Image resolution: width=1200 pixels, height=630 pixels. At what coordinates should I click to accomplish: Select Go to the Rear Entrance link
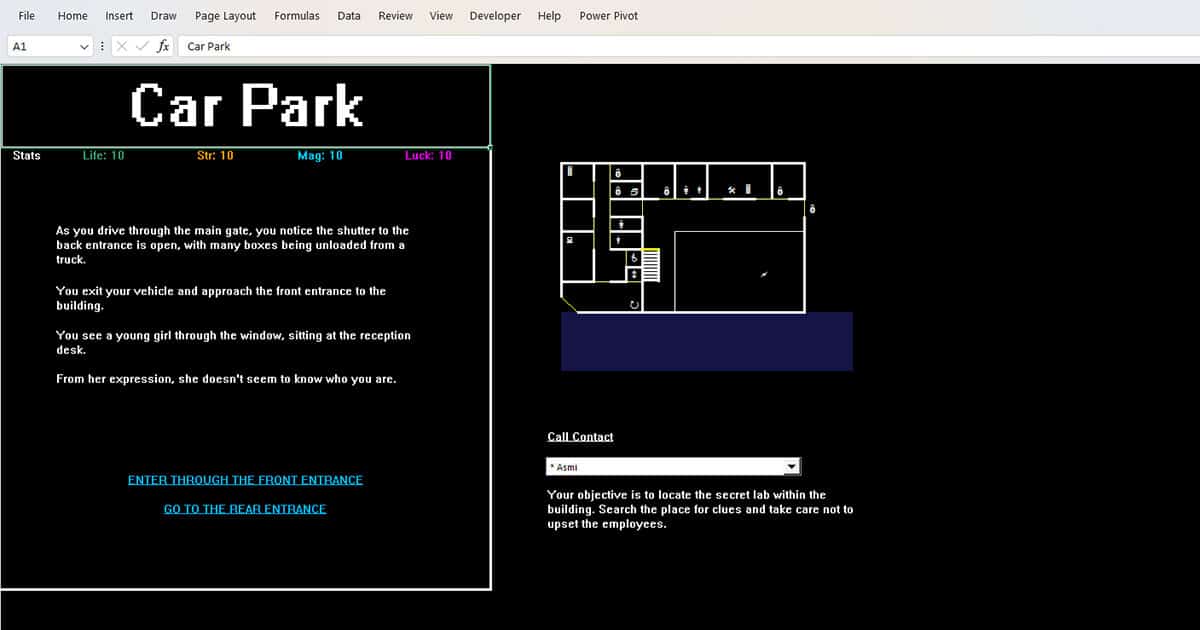[245, 509]
